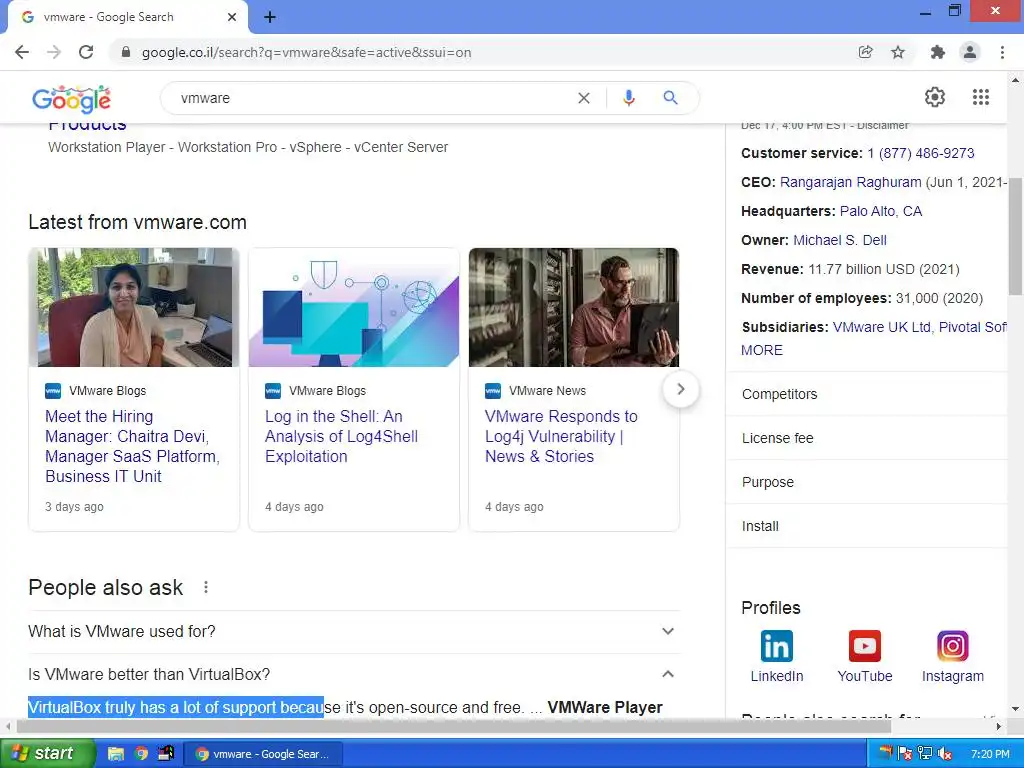Open Chrome from quick launch
The width and height of the screenshot is (1024, 768).
pyautogui.click(x=141, y=754)
